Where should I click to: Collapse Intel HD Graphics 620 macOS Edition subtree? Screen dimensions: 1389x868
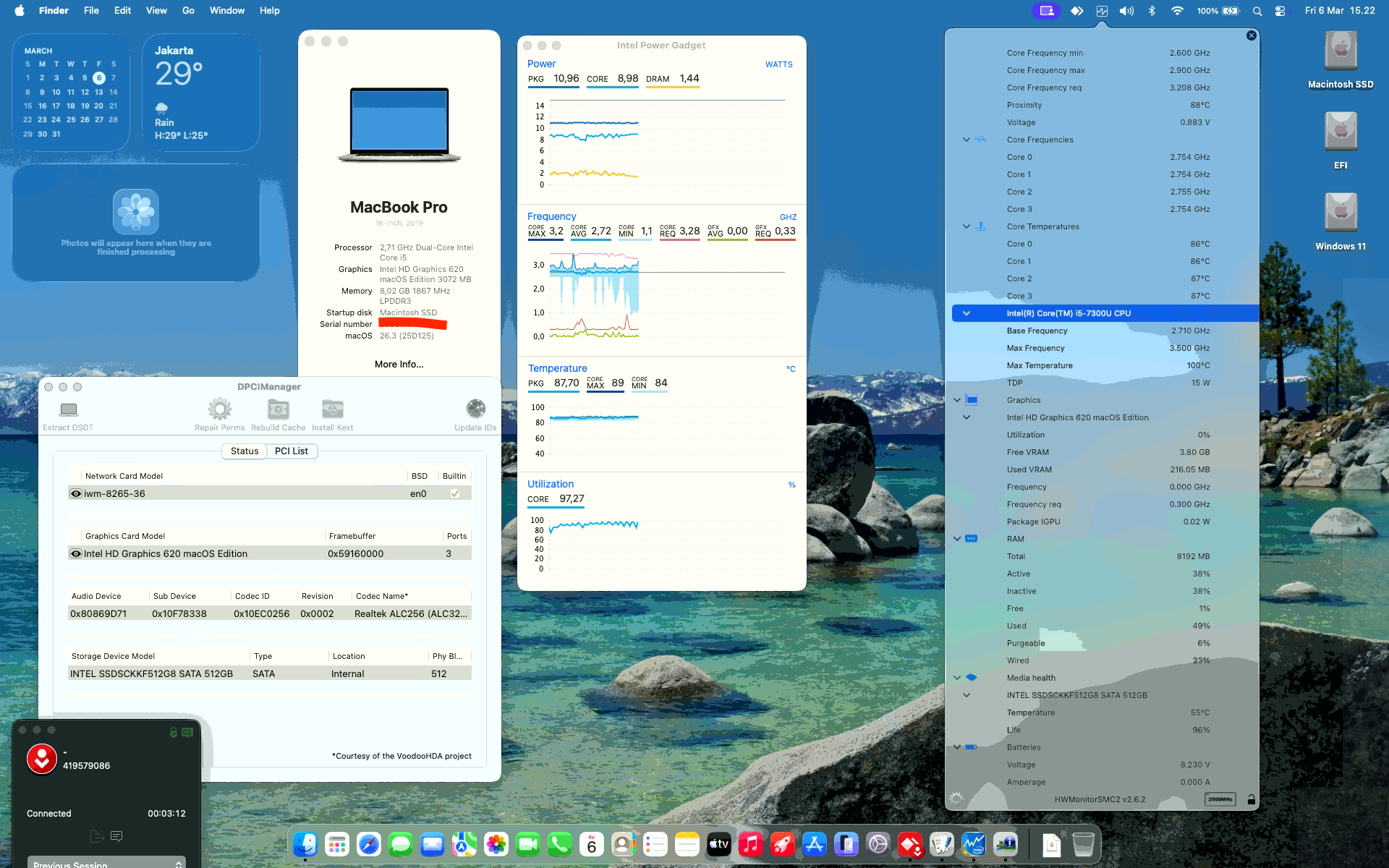tap(966, 417)
